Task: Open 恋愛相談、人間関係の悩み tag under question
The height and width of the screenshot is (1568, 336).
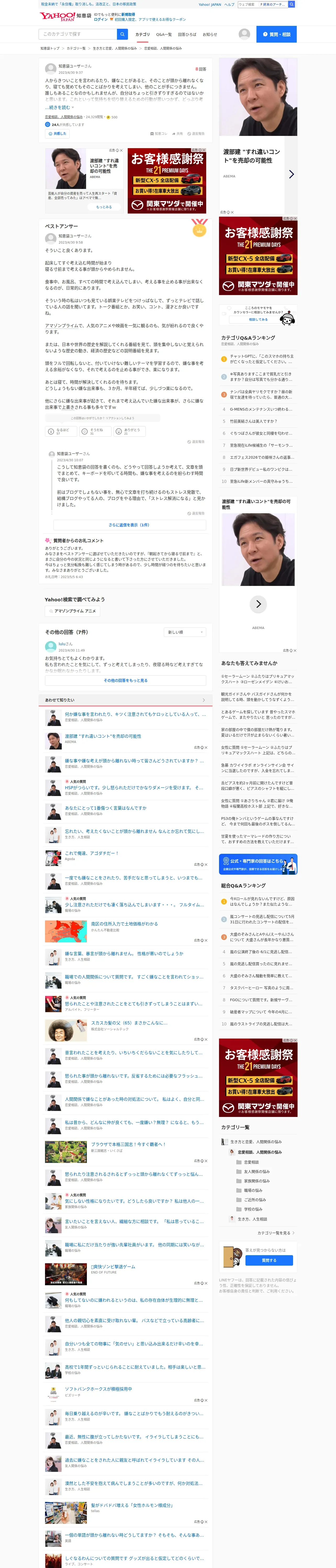Action: tap(64, 117)
